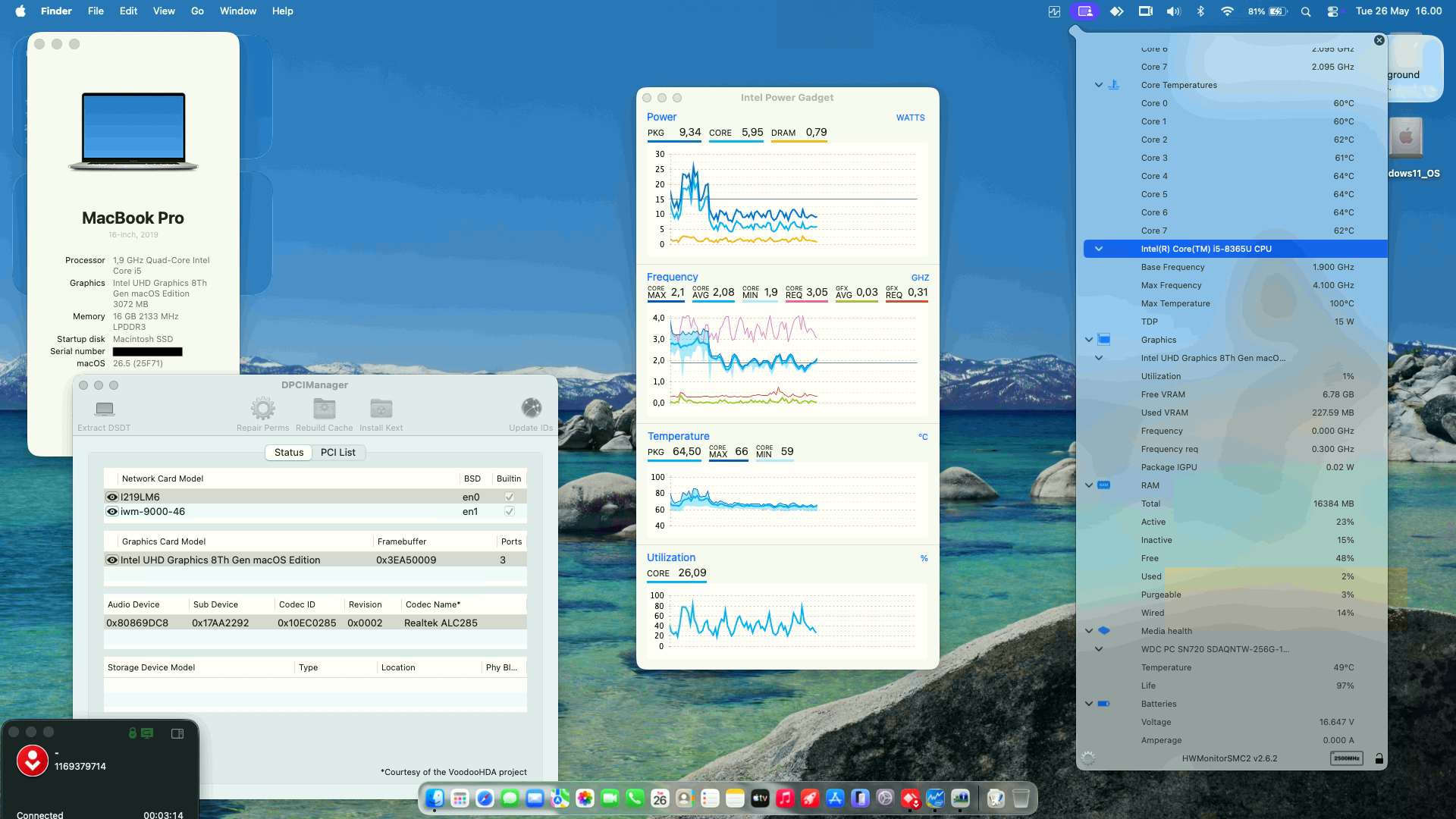Collapse the Batteries section
The height and width of the screenshot is (819, 1456).
[x=1089, y=704]
